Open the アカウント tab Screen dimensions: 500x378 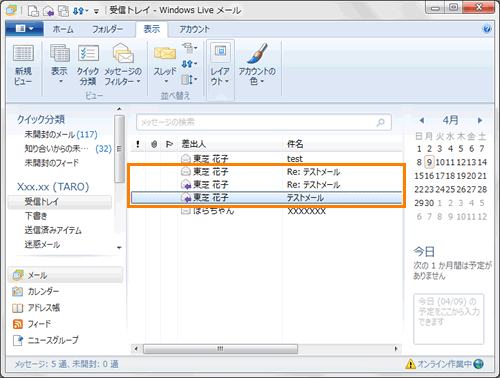[x=194, y=29]
